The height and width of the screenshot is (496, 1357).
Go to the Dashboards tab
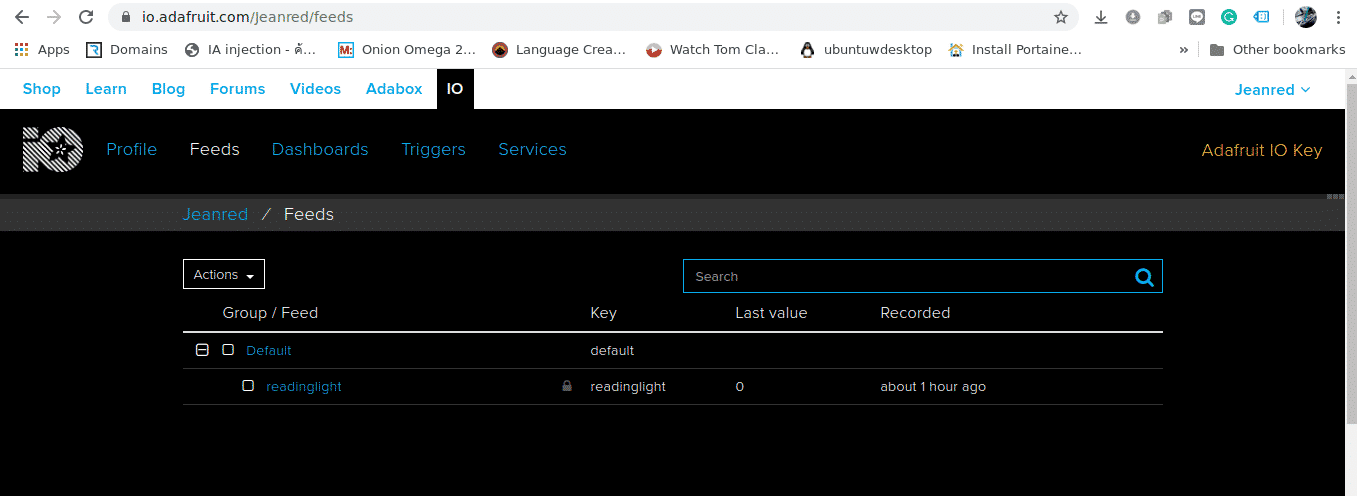coord(320,149)
